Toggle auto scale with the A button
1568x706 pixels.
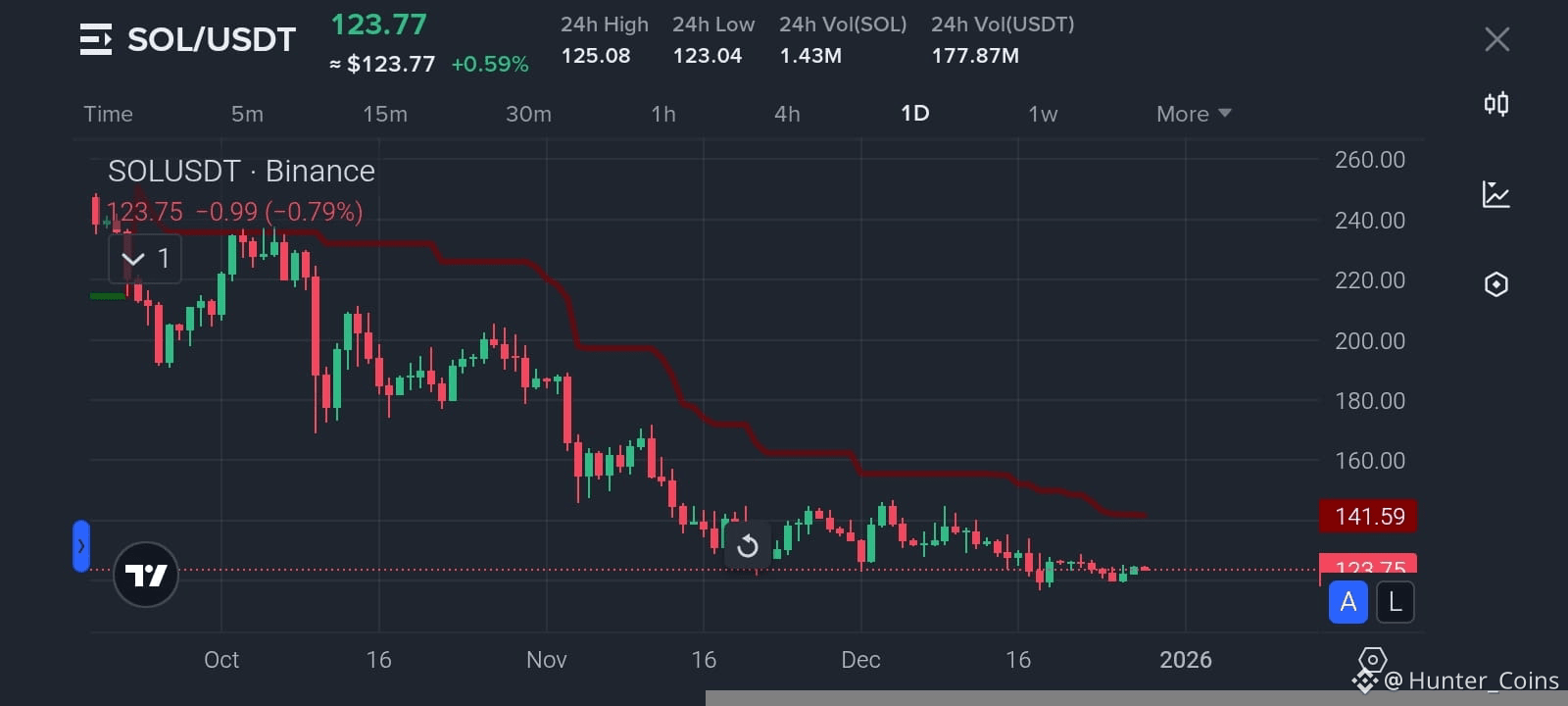(1348, 602)
